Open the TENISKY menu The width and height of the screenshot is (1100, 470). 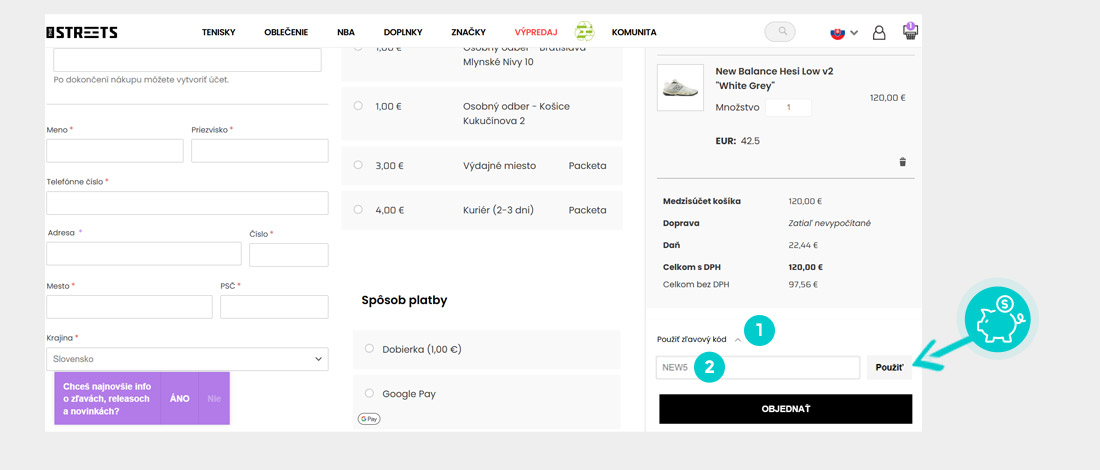point(219,32)
